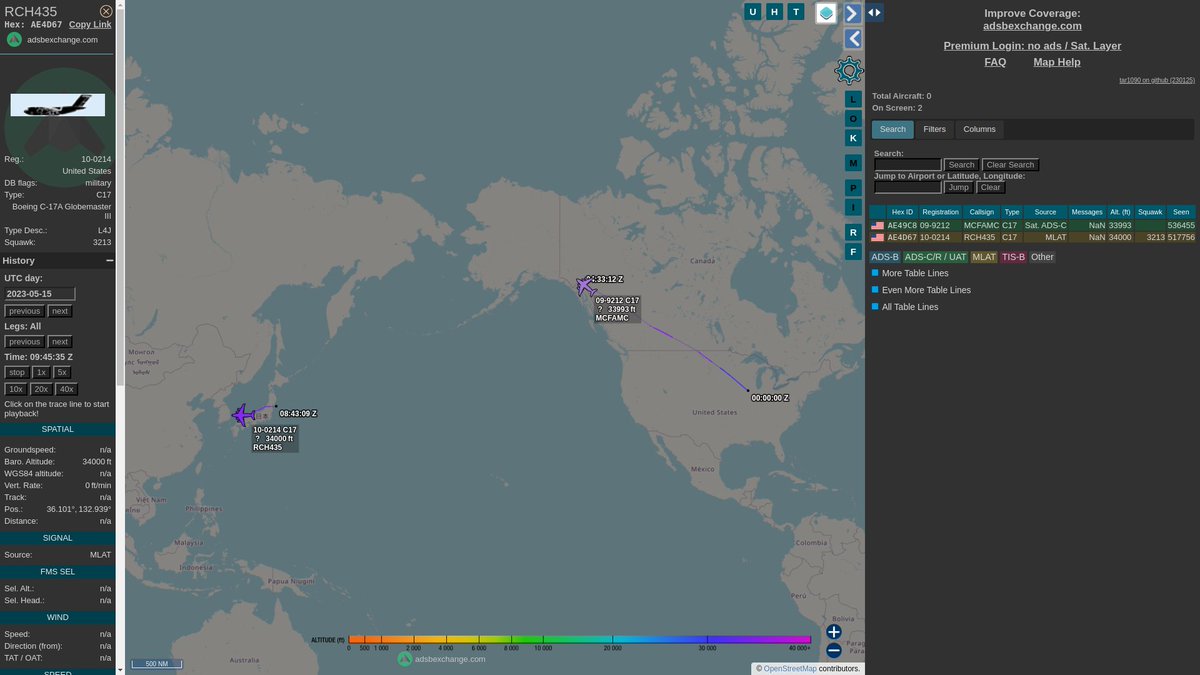Go to previous UTC day
Screen dimensions: 1200x675
pos(25,311)
